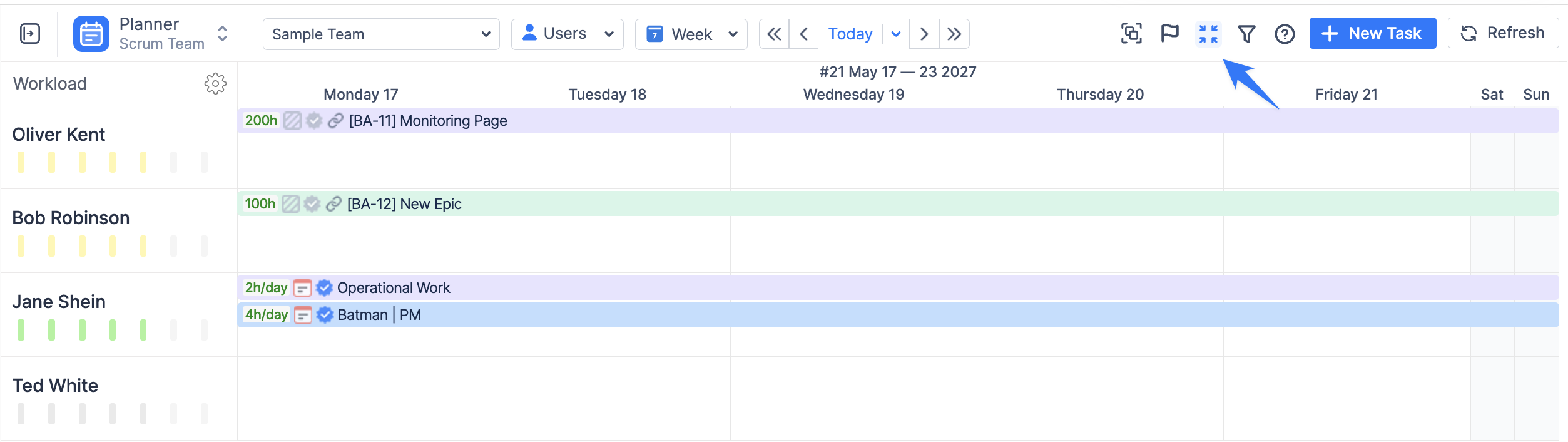The image size is (1568, 442).
Task: Toggle the compact view collapse icon
Action: click(1208, 34)
